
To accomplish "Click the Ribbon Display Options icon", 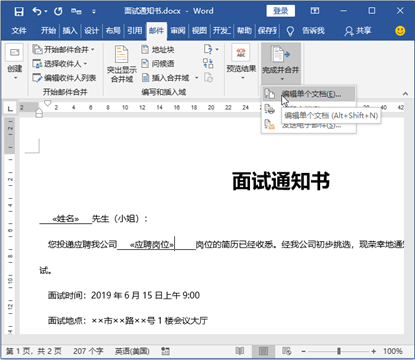I will (315, 11).
